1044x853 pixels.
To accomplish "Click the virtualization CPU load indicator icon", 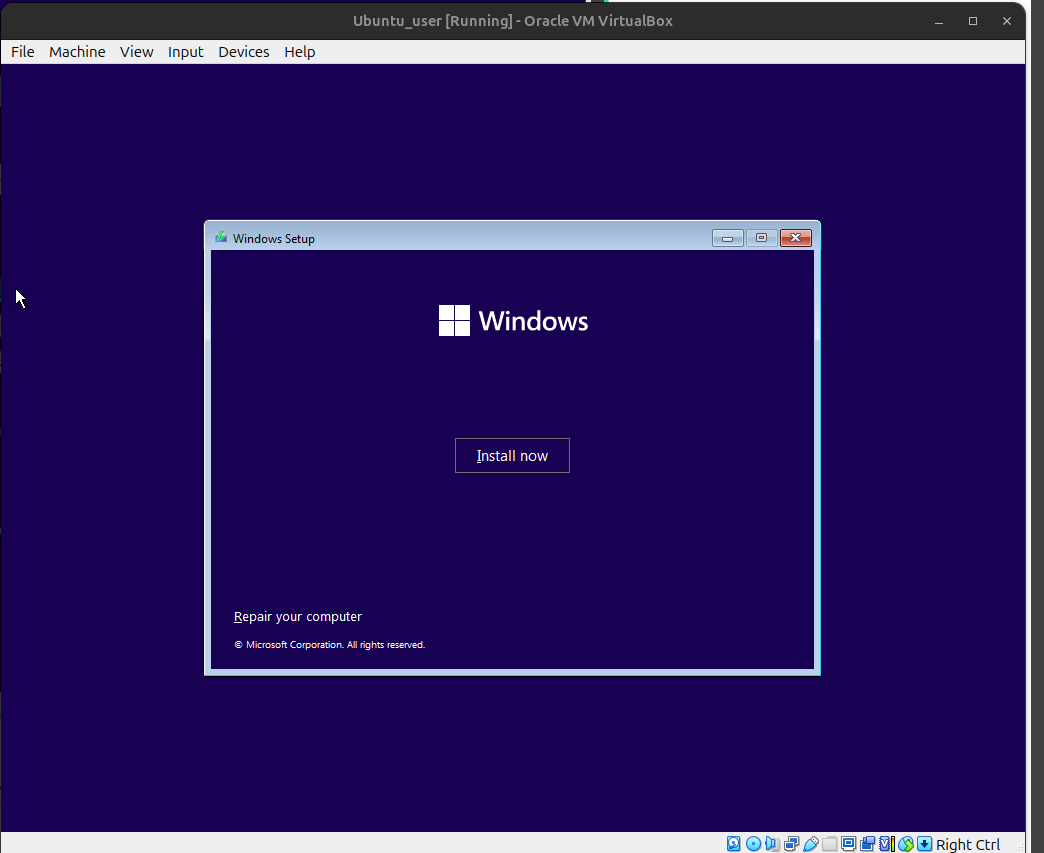I will pyautogui.click(x=887, y=844).
